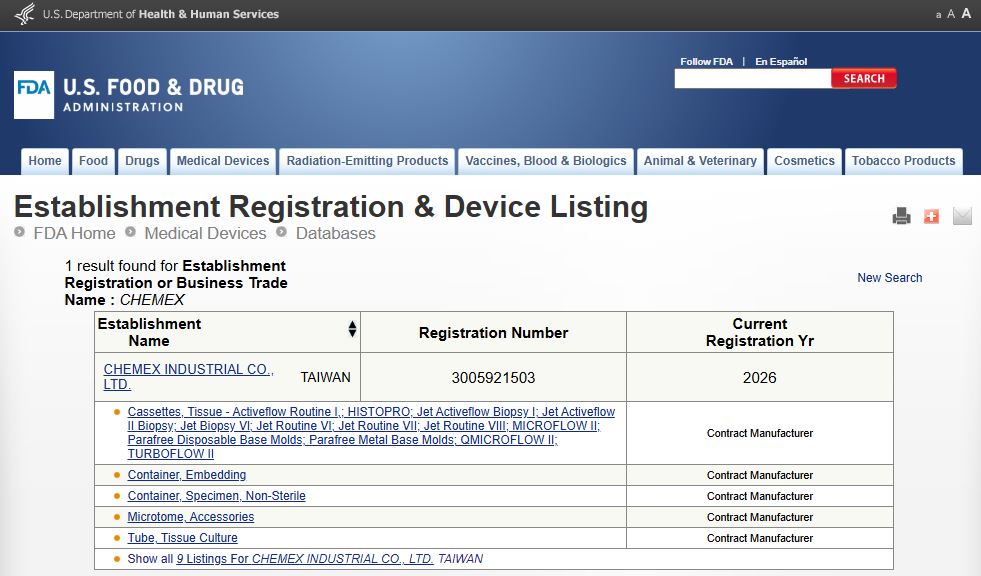Click the Current Registration Yr header

click(x=760, y=332)
